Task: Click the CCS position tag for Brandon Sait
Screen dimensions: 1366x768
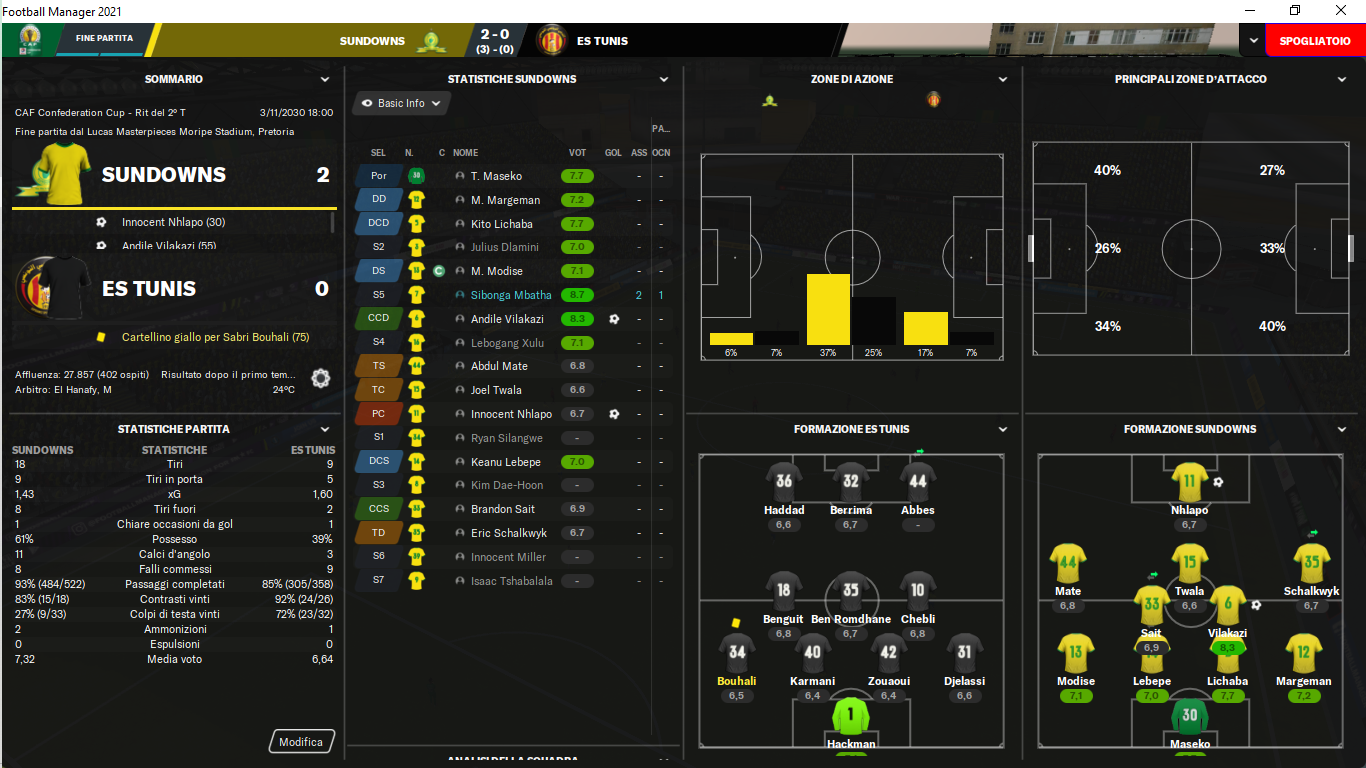Action: point(379,509)
